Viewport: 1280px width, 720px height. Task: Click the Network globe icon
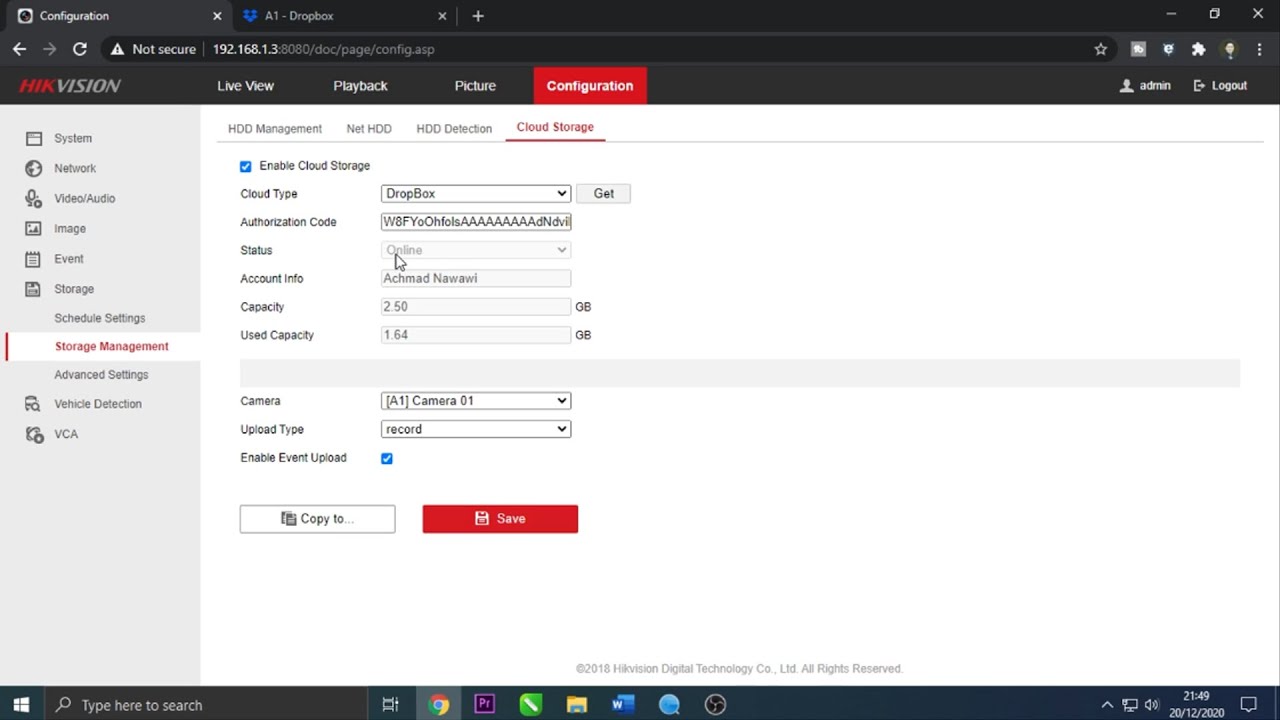click(x=34, y=168)
